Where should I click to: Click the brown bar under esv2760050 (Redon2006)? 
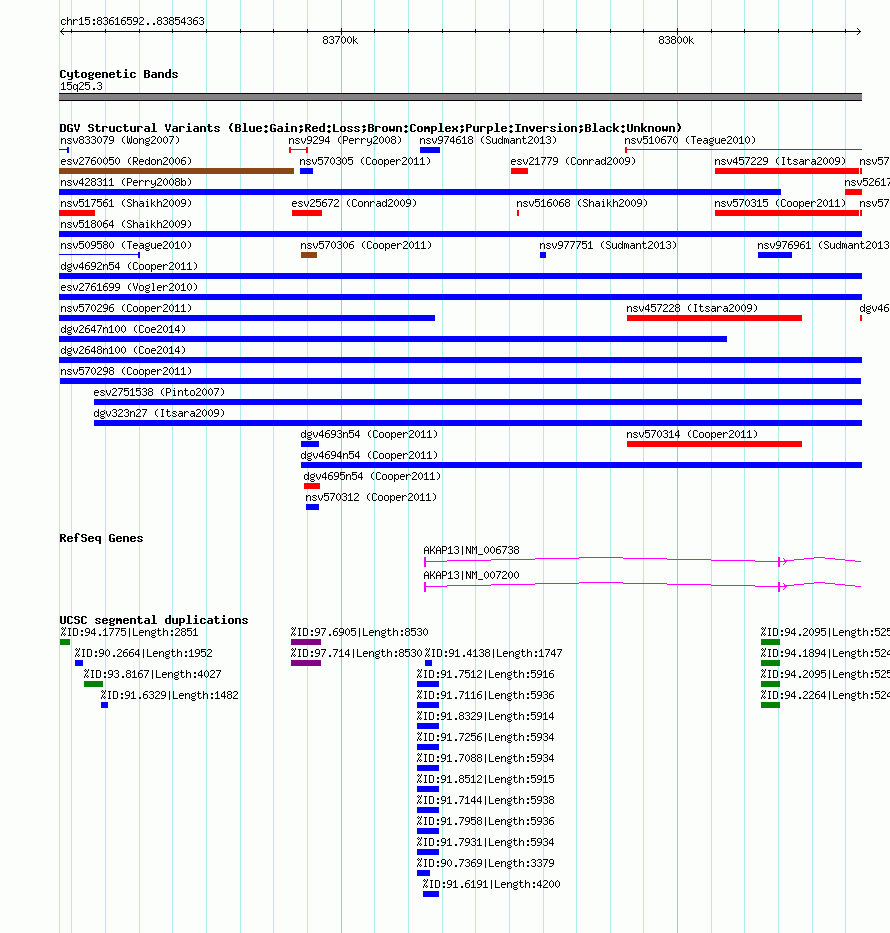pos(177,171)
